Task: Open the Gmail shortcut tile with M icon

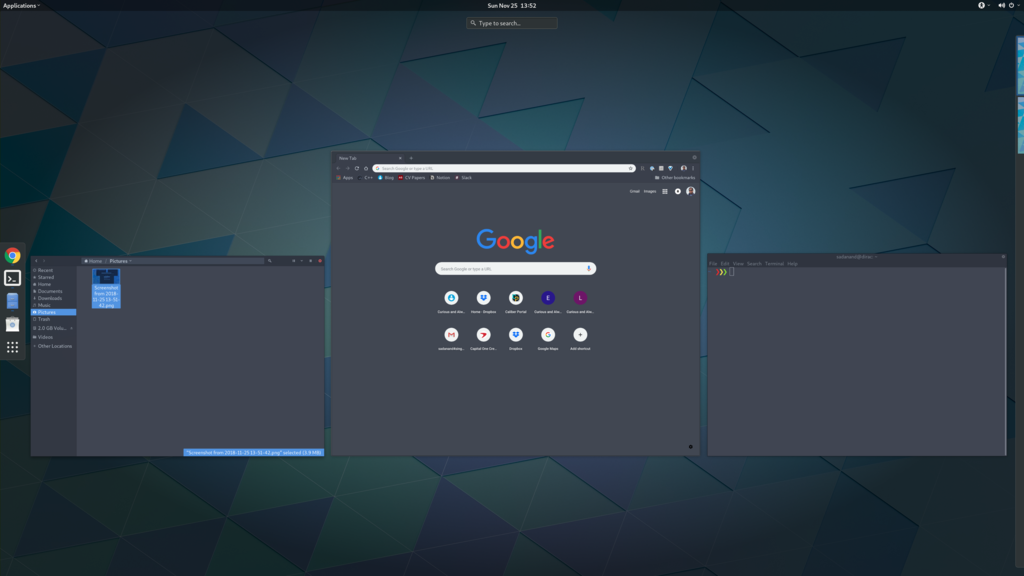Action: pyautogui.click(x=451, y=338)
